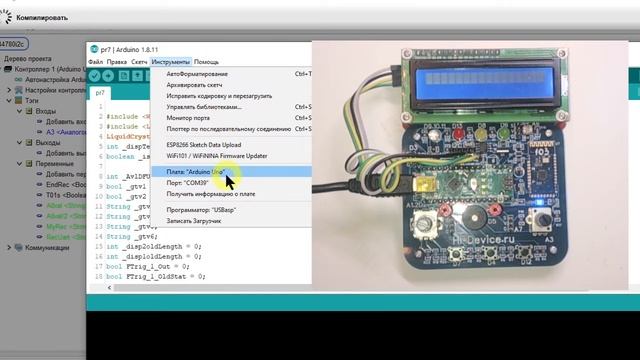The width and height of the screenshot is (640, 360).
Task: Select the T01s Boolean variable
Action: [x=65, y=195]
